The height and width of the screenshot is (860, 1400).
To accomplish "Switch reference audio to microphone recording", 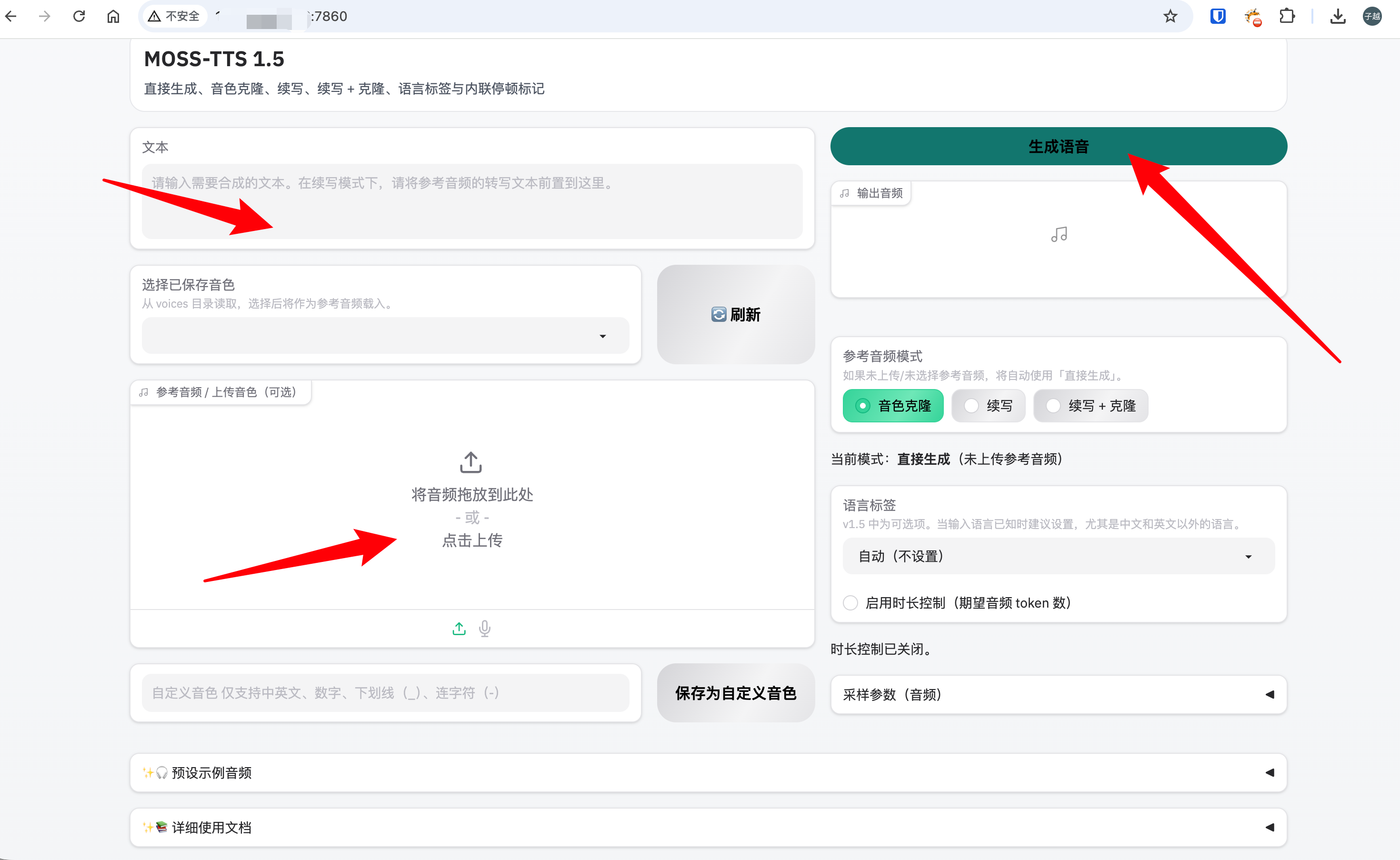I will coord(484,629).
